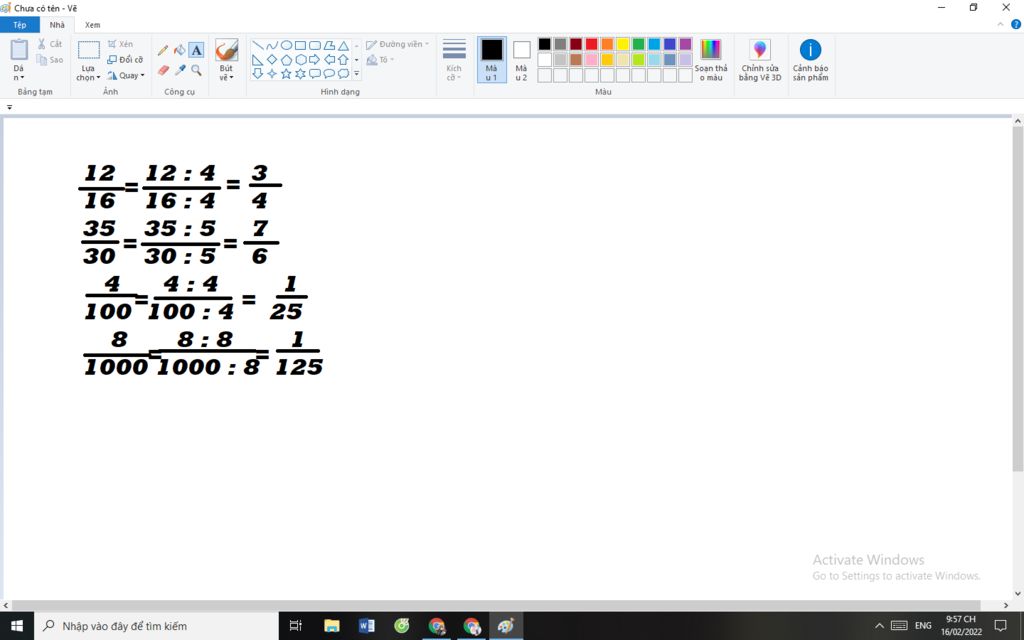1024x640 pixels.
Task: Choose the Four-point star shape
Action: (272, 74)
